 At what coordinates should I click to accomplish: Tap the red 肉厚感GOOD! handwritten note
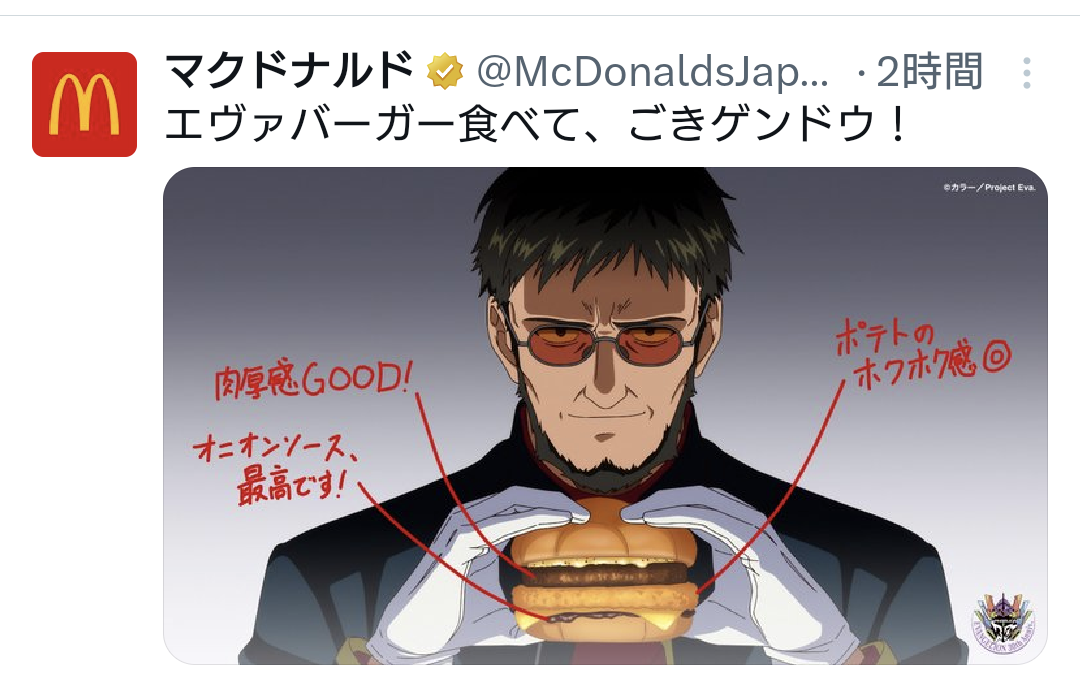312,381
